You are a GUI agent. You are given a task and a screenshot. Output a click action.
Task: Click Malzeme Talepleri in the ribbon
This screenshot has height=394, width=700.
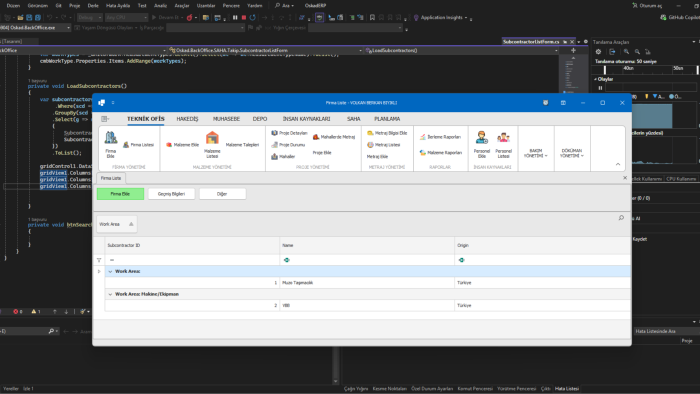click(x=242, y=145)
